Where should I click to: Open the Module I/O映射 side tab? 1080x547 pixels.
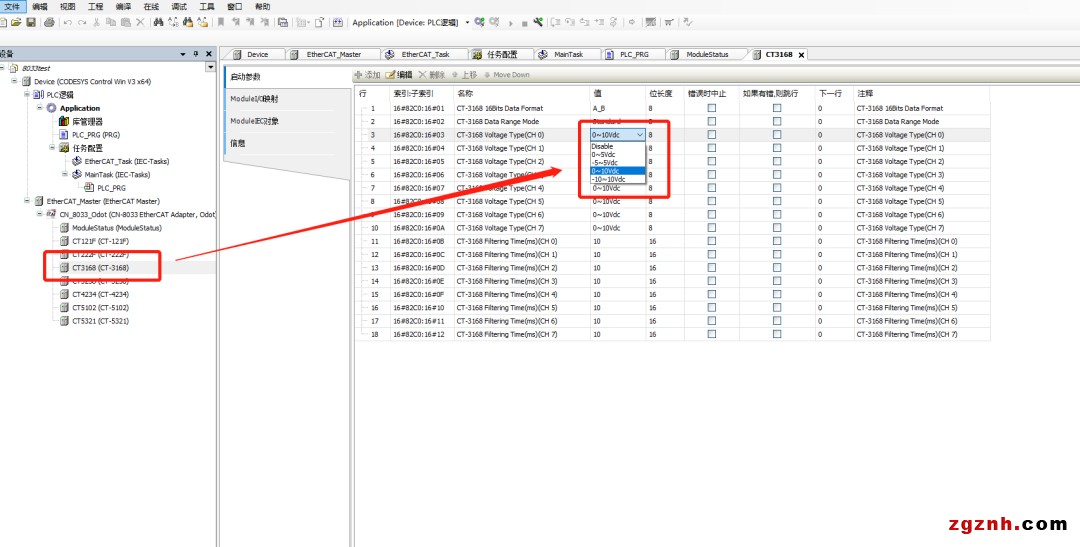(254, 99)
